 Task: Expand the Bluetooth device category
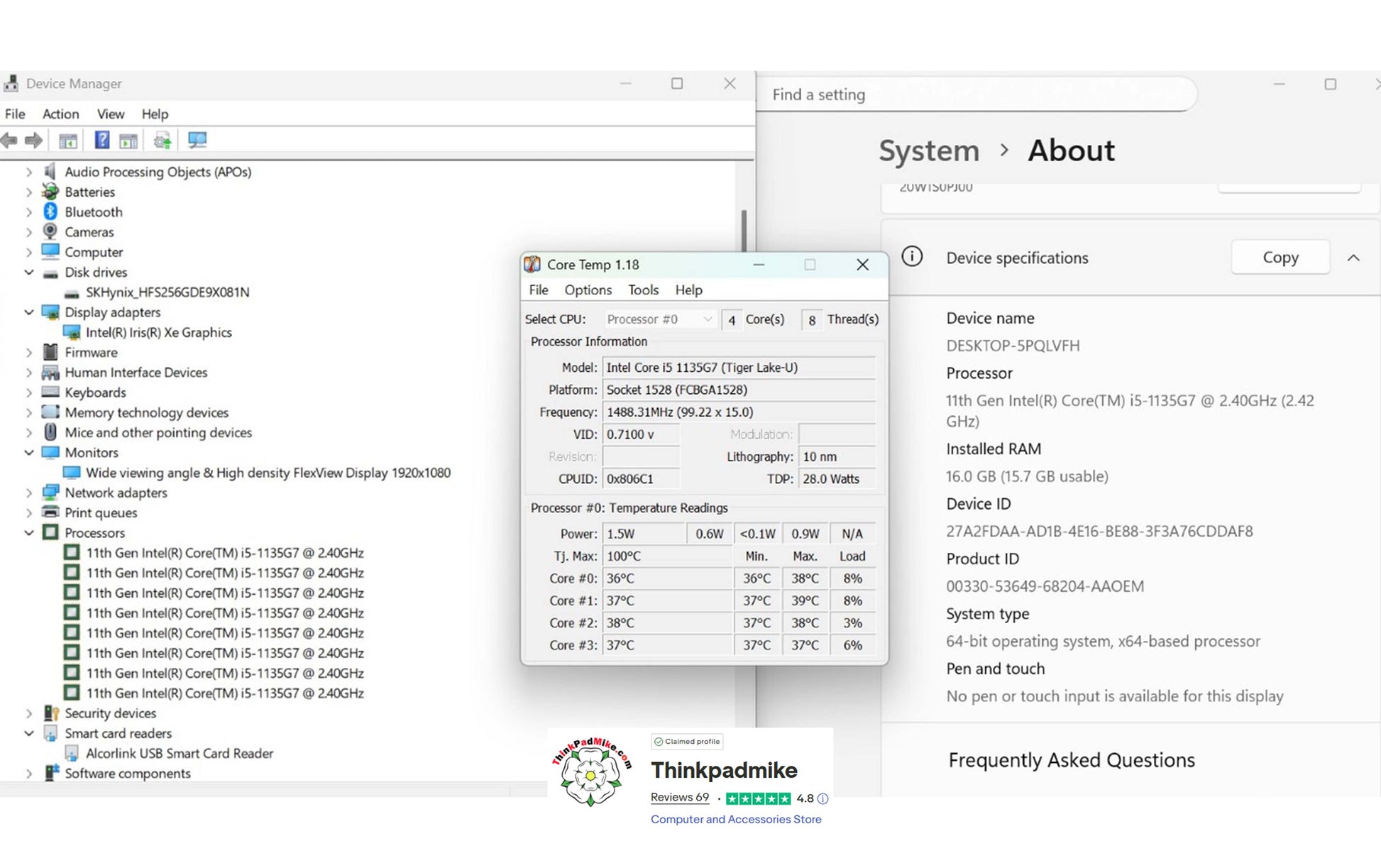point(29,212)
